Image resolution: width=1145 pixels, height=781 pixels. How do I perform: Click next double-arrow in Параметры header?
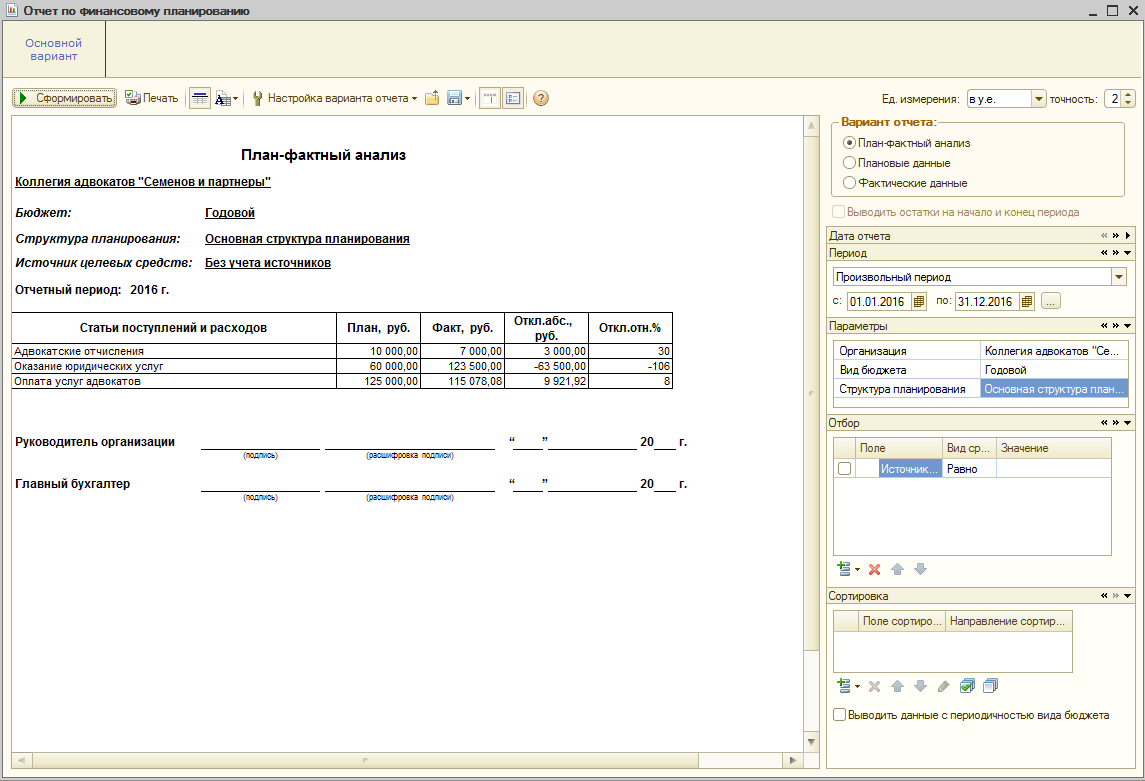1116,326
